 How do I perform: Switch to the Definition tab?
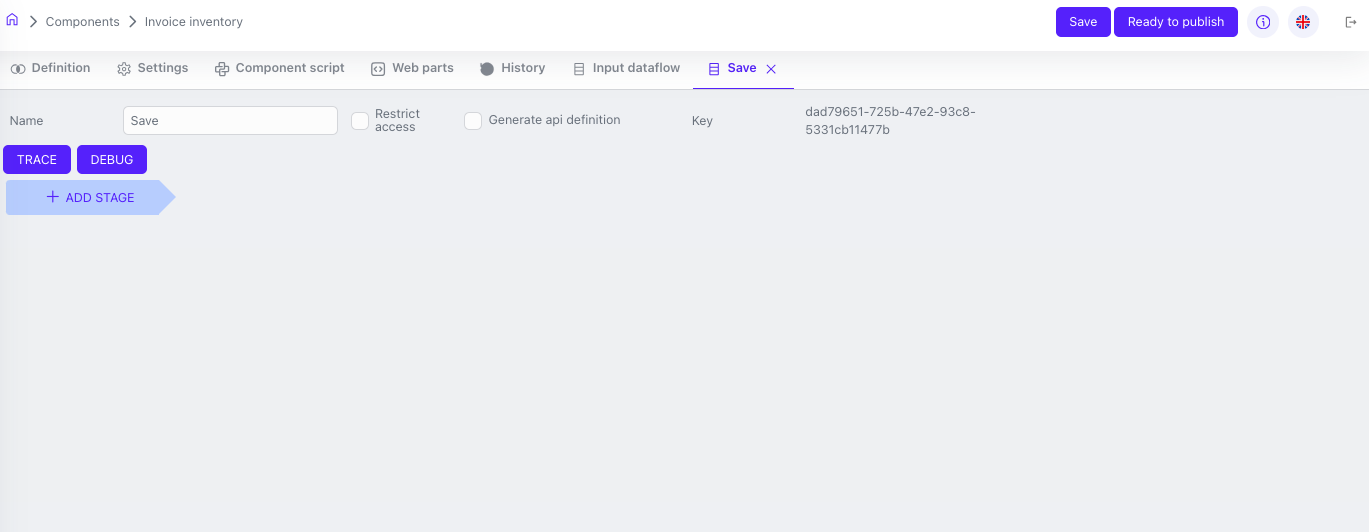51,68
